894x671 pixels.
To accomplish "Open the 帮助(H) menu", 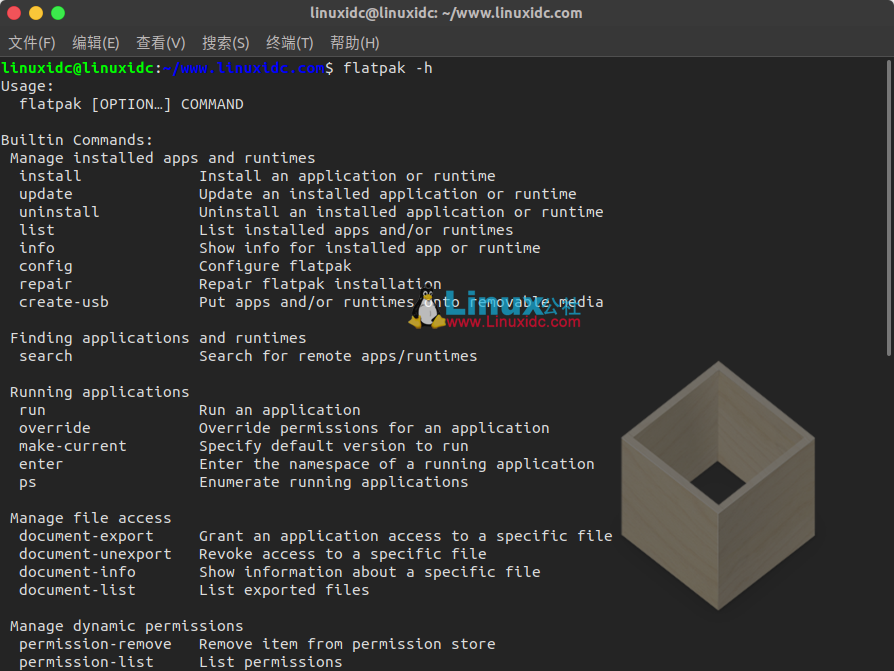I will pyautogui.click(x=355, y=43).
